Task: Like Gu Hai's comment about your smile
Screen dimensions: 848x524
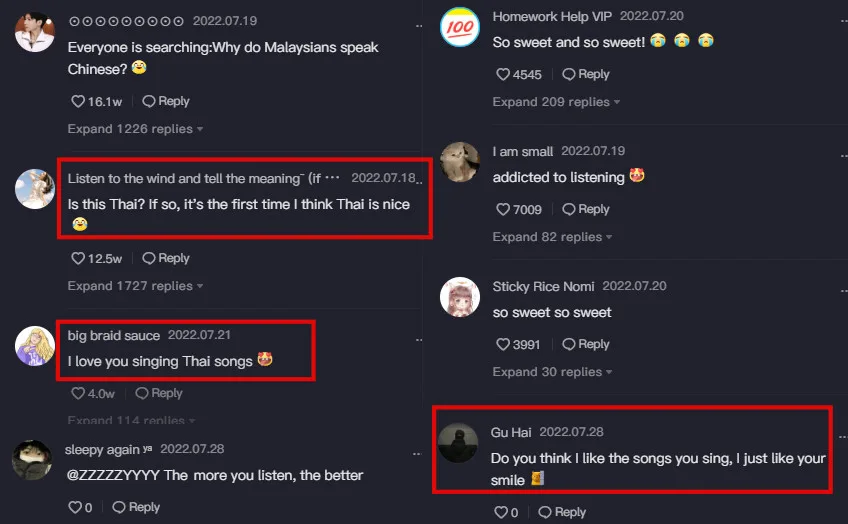Action: pos(501,512)
